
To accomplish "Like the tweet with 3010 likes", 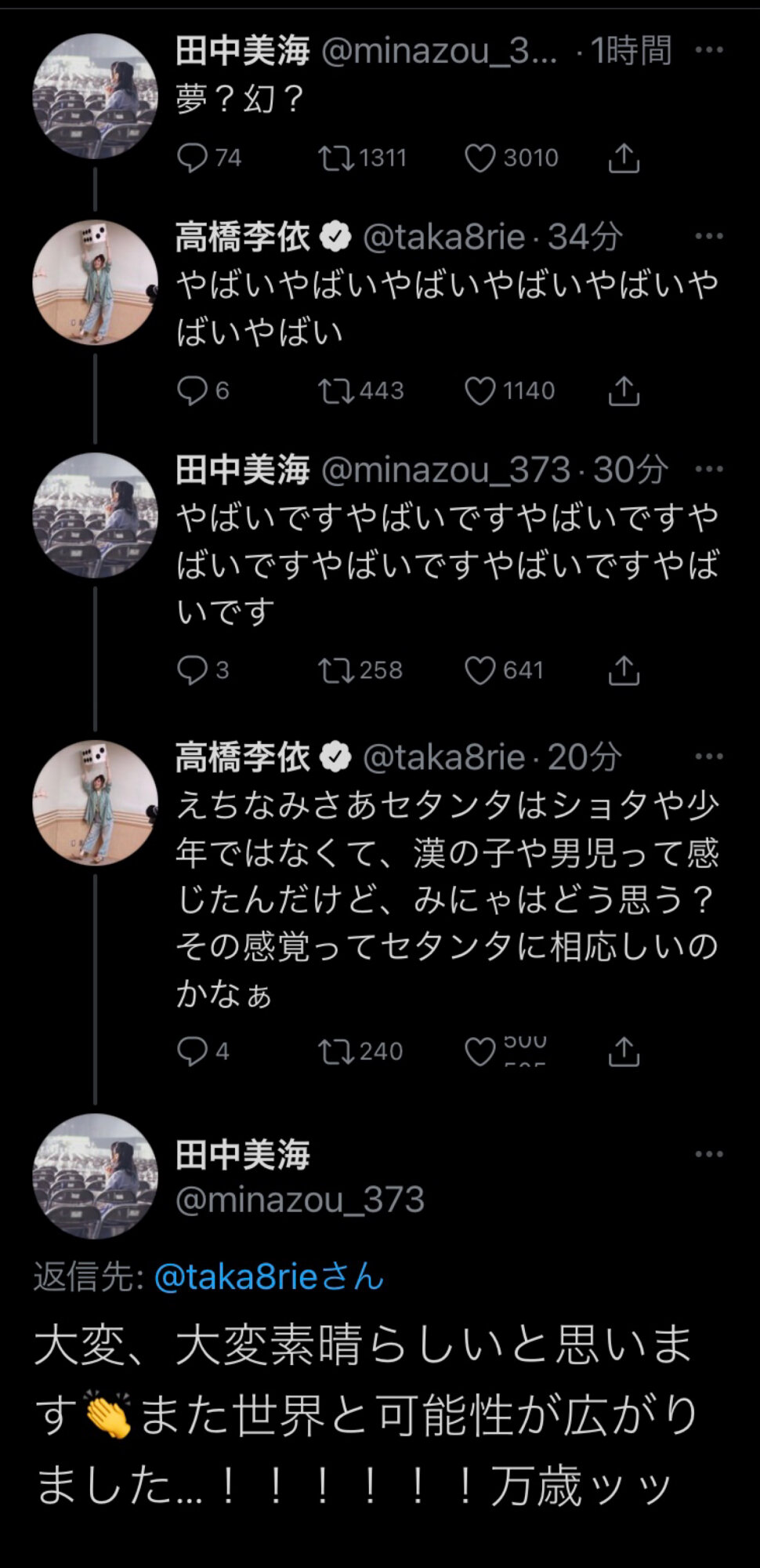I will (x=480, y=158).
